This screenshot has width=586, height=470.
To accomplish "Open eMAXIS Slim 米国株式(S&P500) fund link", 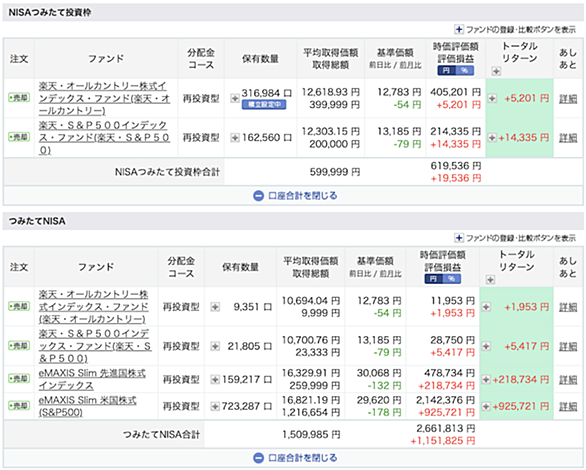I will (87, 406).
